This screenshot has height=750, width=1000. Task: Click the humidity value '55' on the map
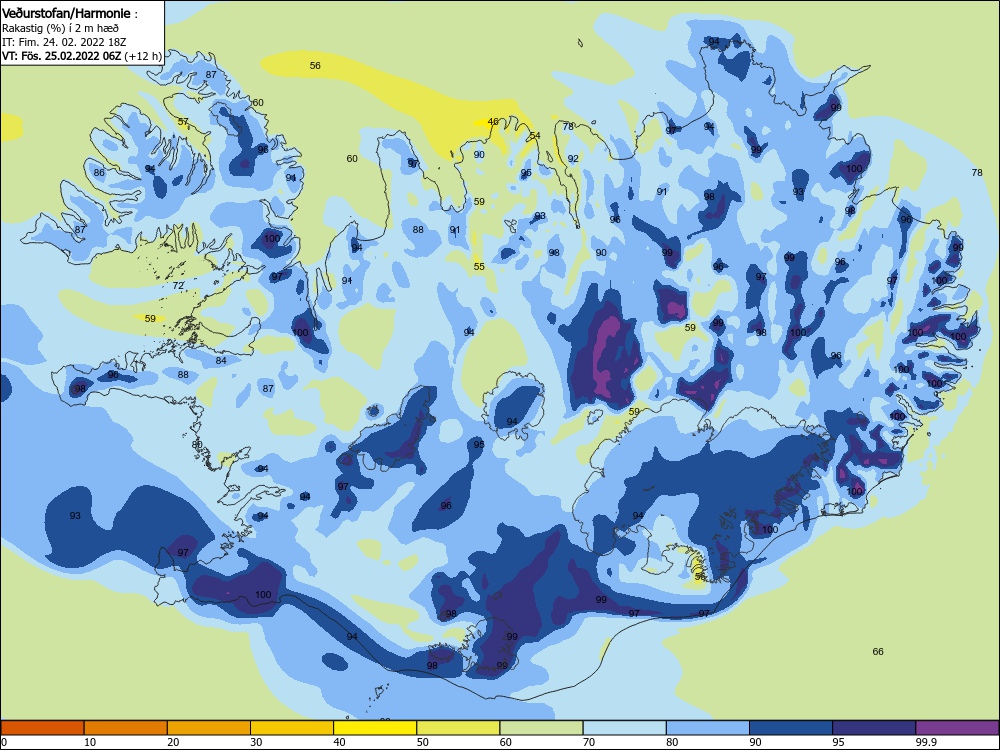tap(479, 267)
